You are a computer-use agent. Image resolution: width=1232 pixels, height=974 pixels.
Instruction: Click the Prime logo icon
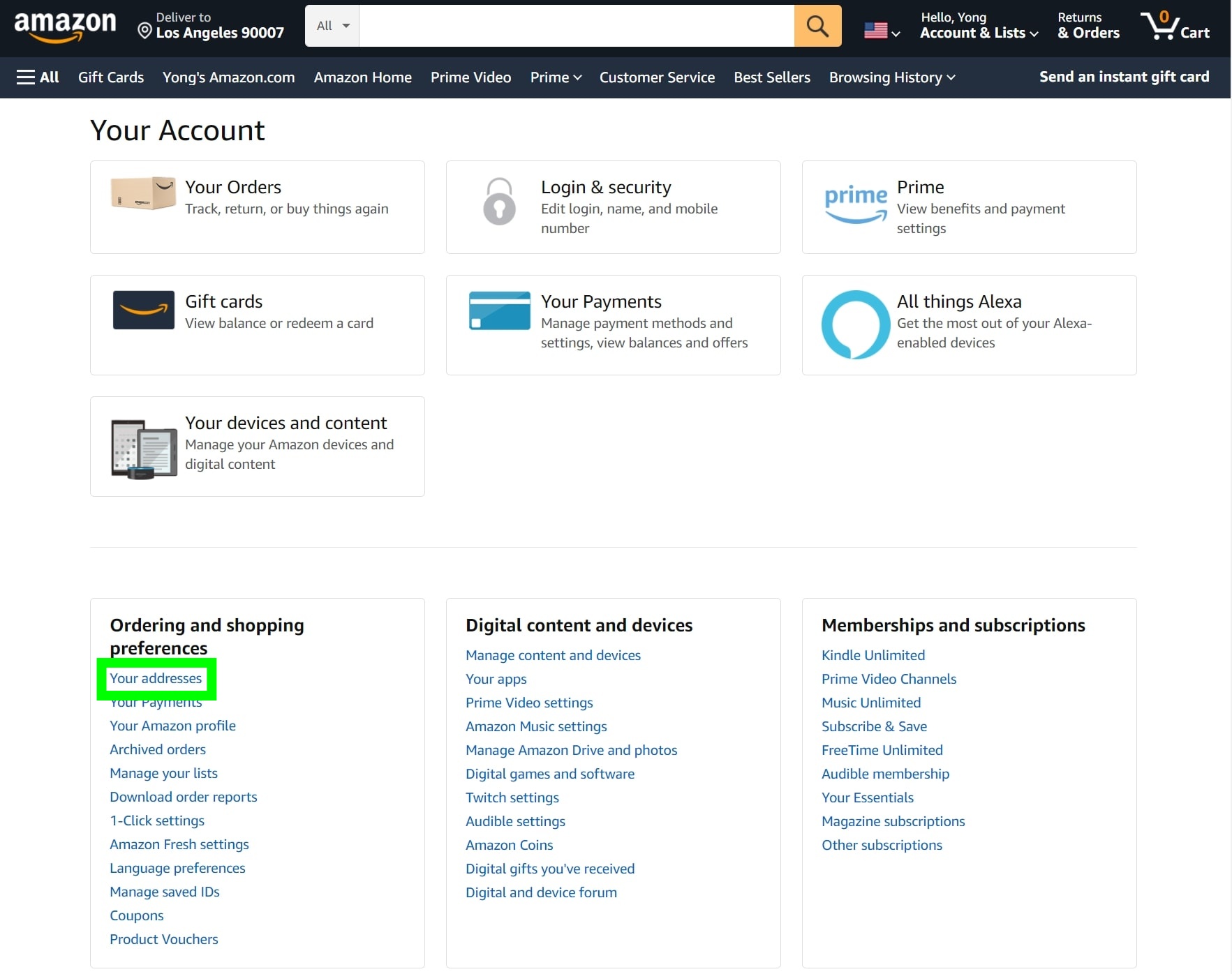coord(856,204)
